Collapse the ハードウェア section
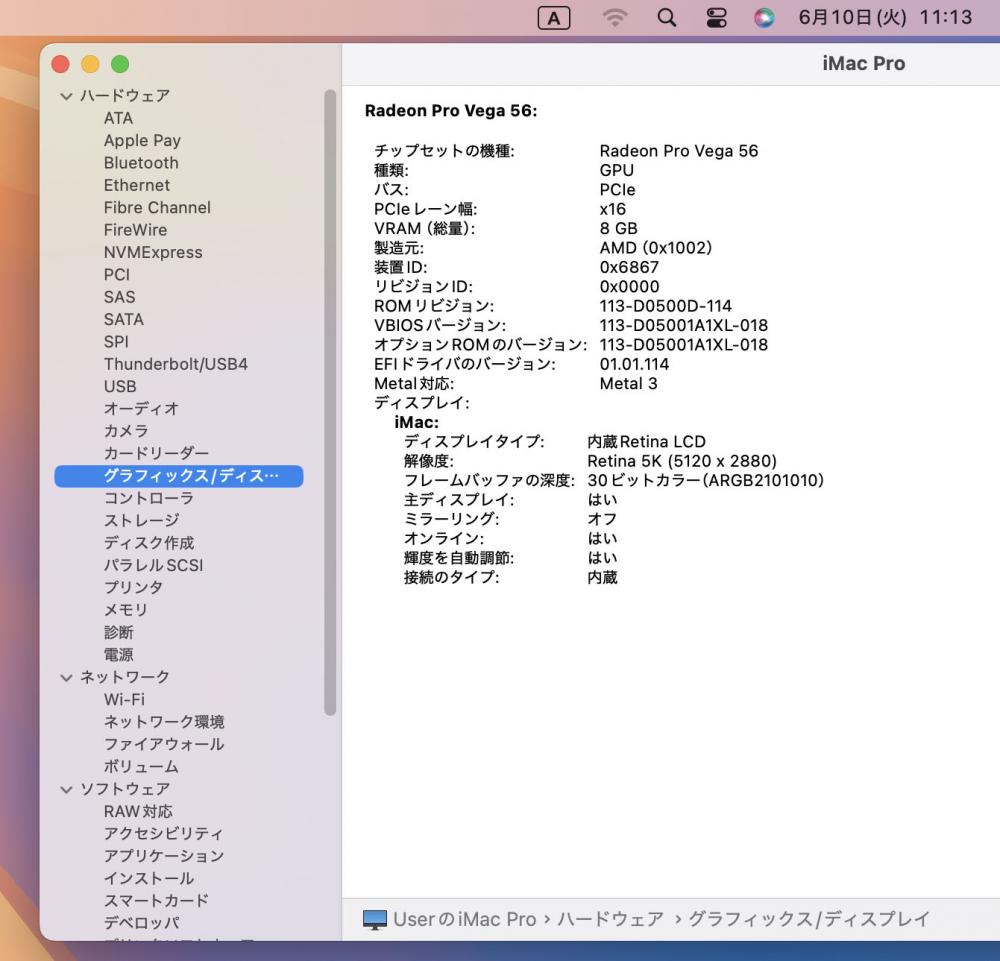The image size is (1000, 961). pos(66,96)
